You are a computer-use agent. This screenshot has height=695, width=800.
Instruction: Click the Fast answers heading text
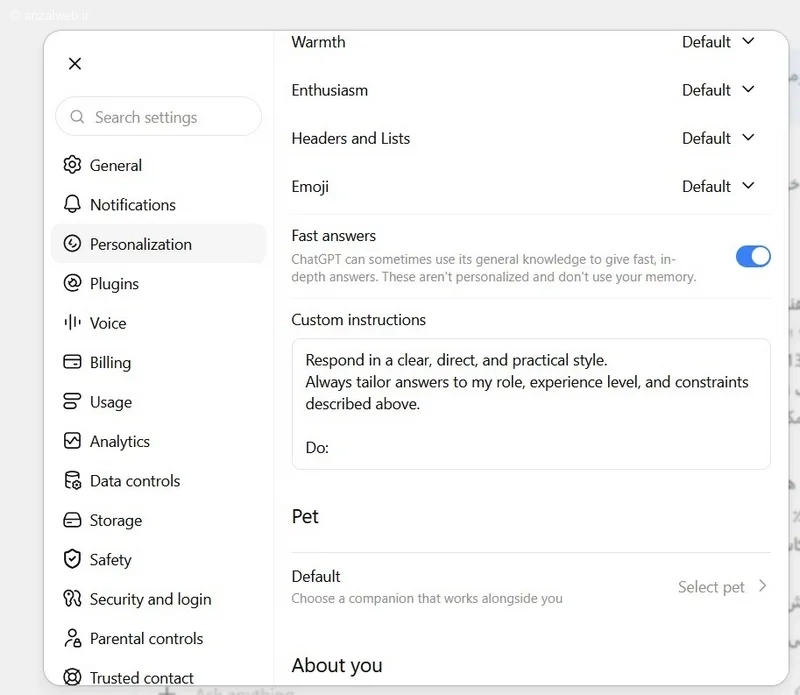(334, 235)
